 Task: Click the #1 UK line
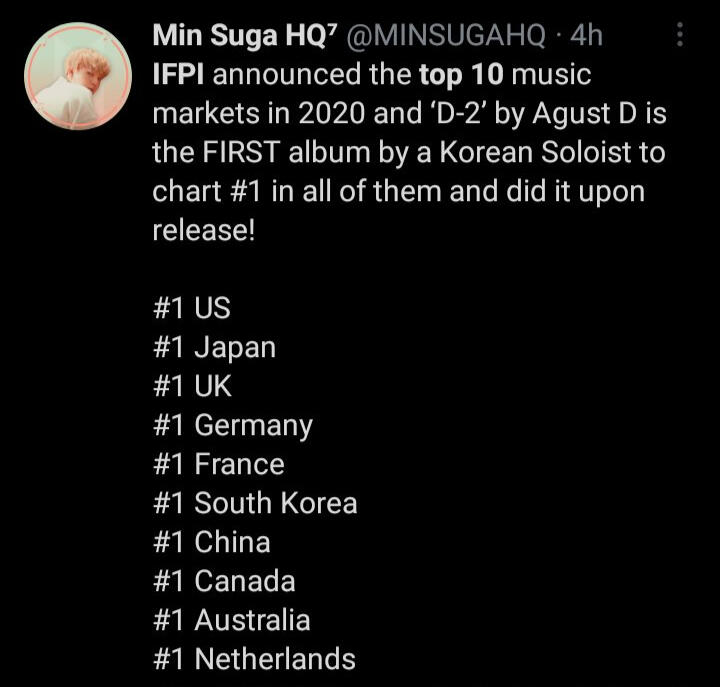click(x=193, y=386)
